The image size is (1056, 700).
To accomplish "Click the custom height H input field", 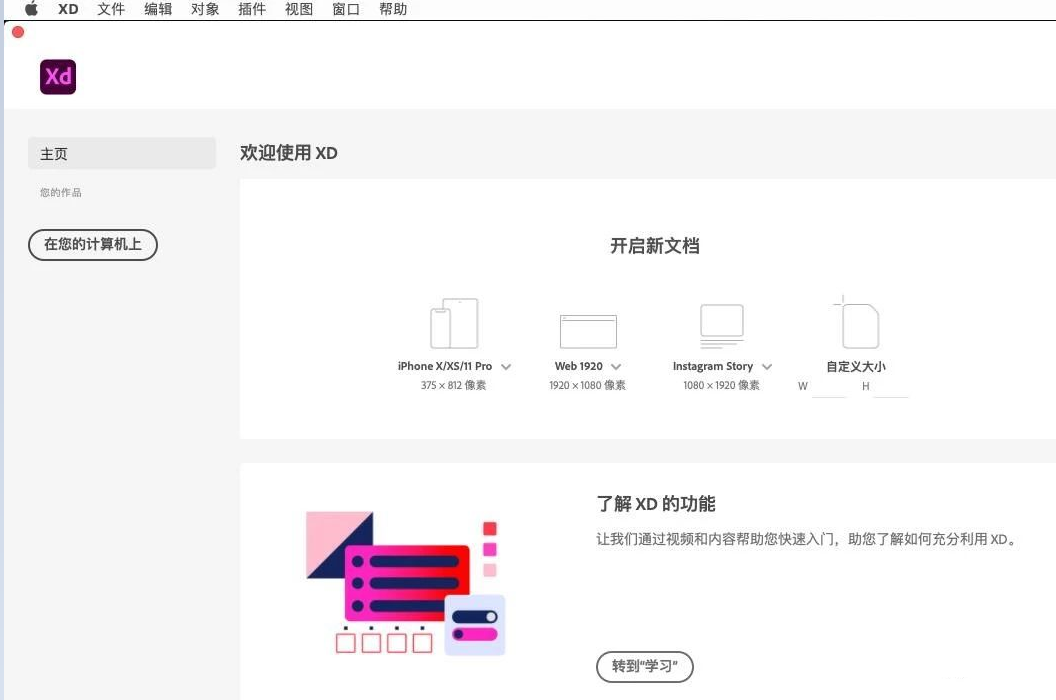I will (x=891, y=387).
